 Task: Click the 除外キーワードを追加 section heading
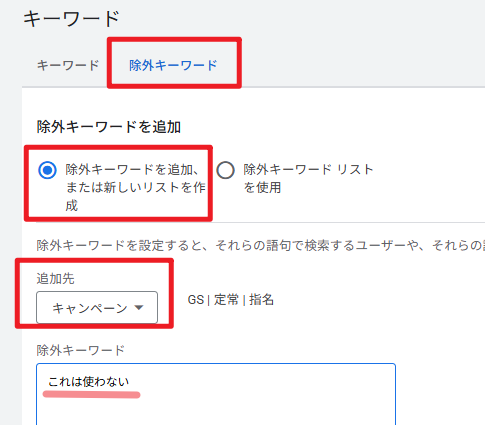(x=109, y=127)
